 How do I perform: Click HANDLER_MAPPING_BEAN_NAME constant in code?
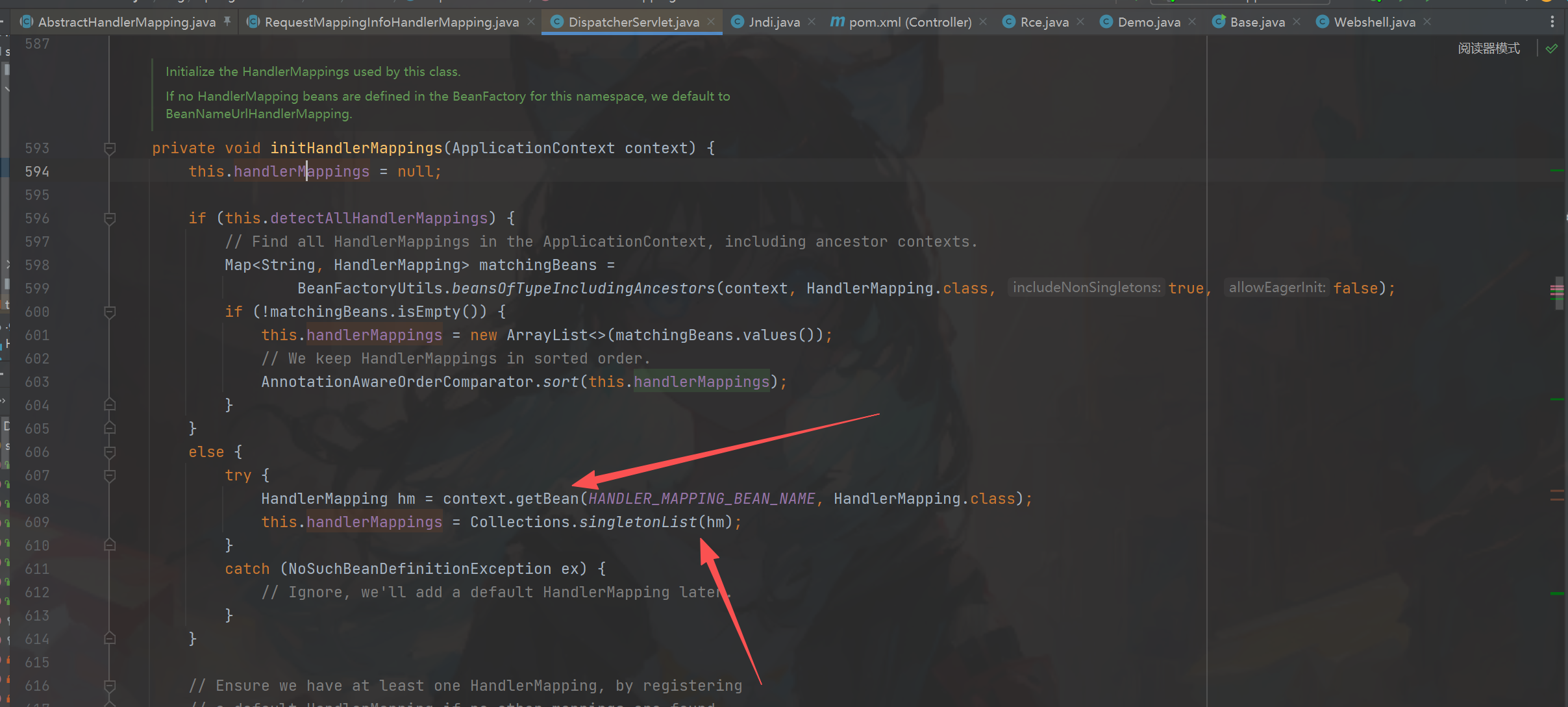701,499
